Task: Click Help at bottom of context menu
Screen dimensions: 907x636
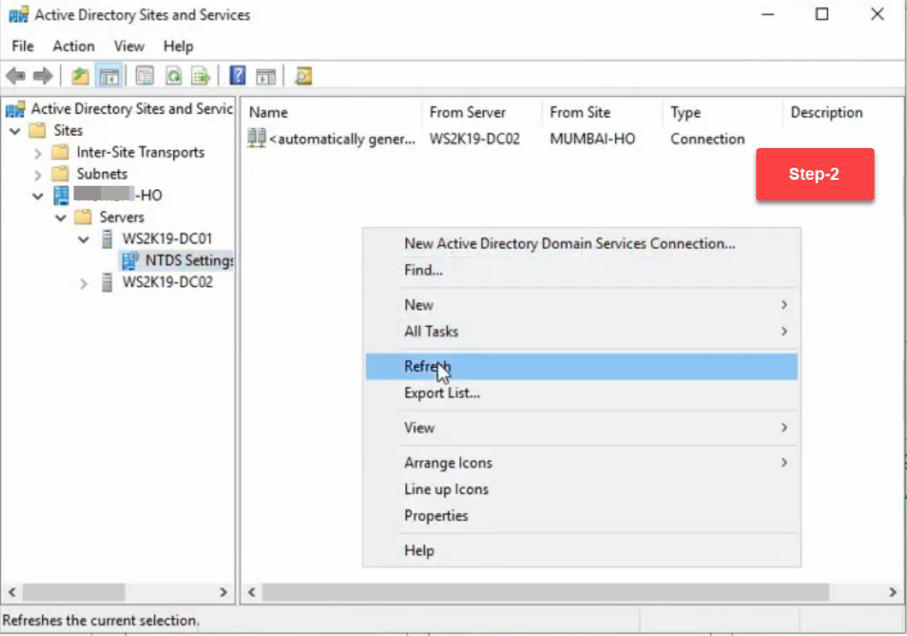Action: 581,550
